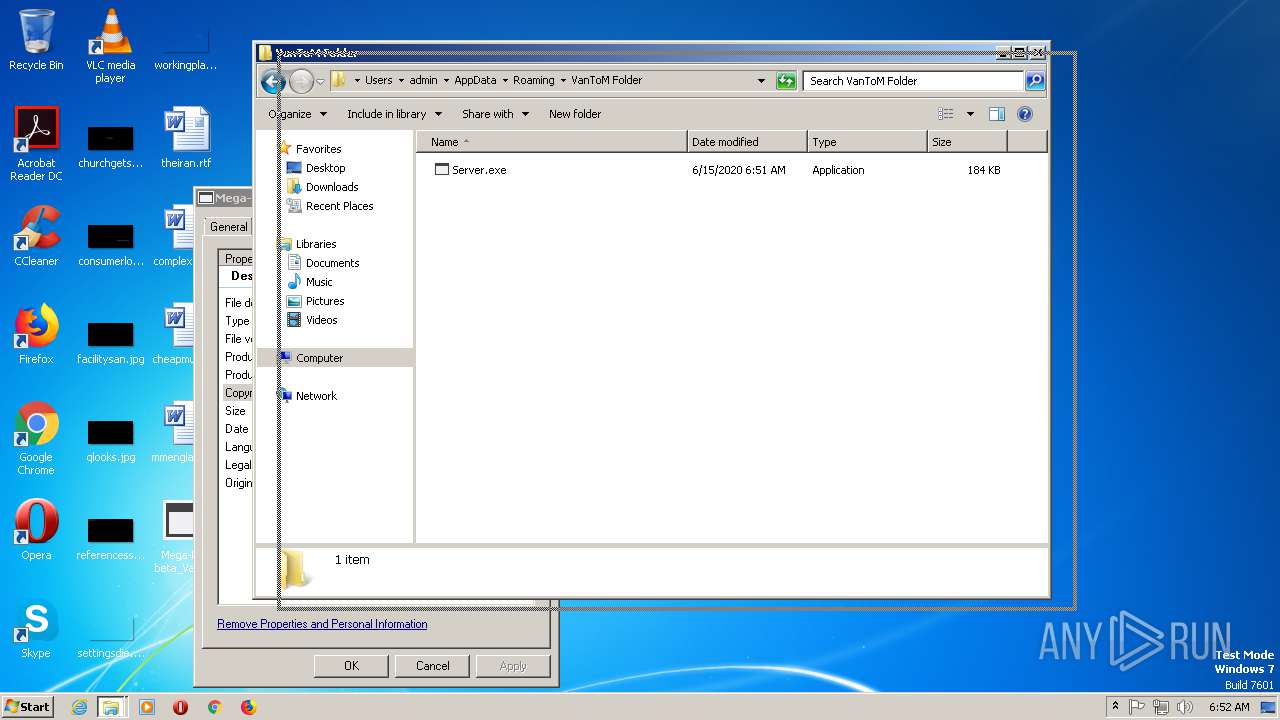Select facilitysan.jpg desktop file
The image size is (1280, 720).
click(110, 342)
